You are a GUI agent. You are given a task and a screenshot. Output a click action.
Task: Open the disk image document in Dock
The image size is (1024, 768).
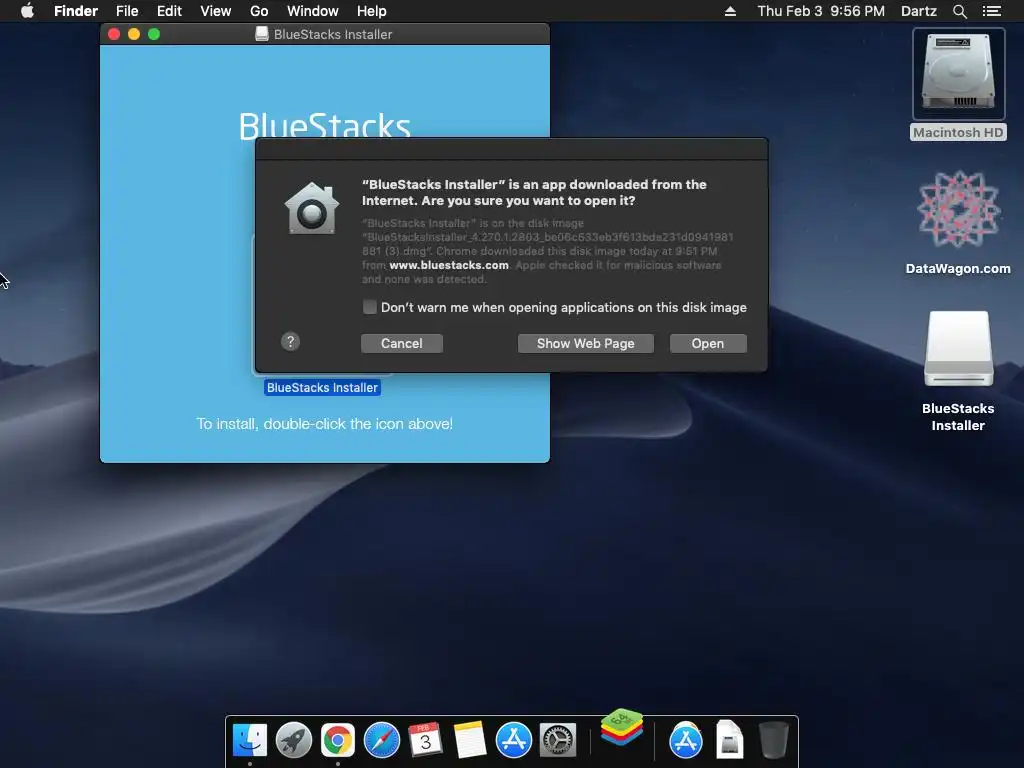[x=729, y=740]
